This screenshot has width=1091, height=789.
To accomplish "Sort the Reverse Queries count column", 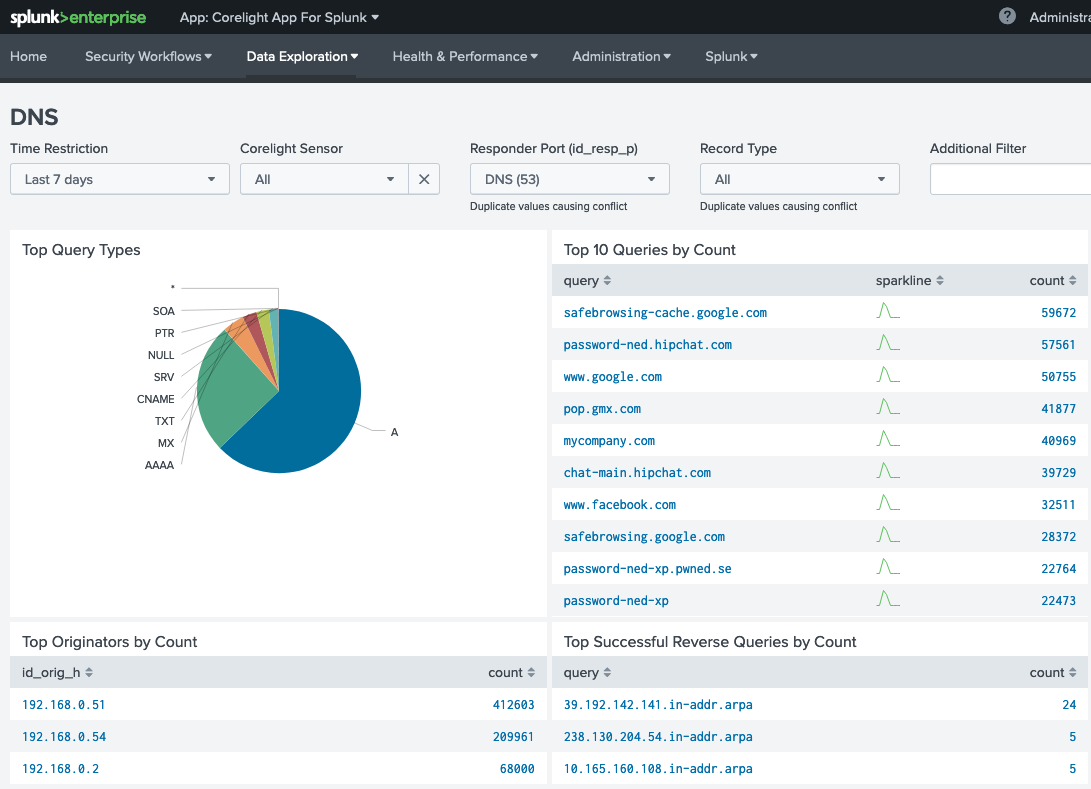I will point(1052,672).
